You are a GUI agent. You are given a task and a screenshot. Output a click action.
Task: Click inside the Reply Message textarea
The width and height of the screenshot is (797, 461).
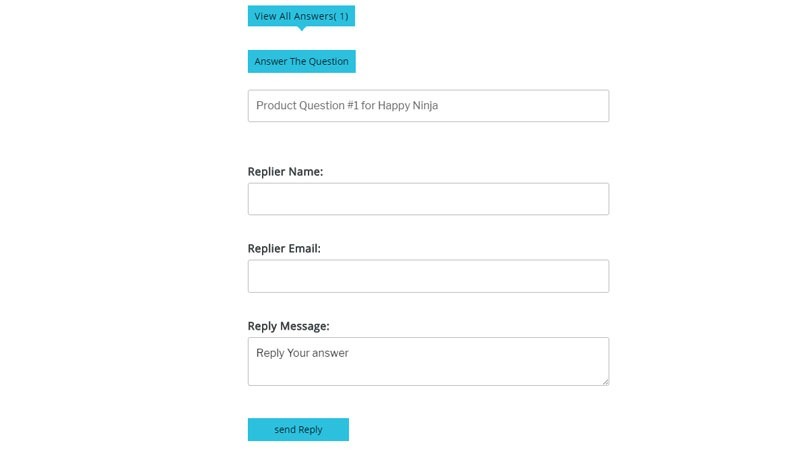pyautogui.click(x=428, y=361)
